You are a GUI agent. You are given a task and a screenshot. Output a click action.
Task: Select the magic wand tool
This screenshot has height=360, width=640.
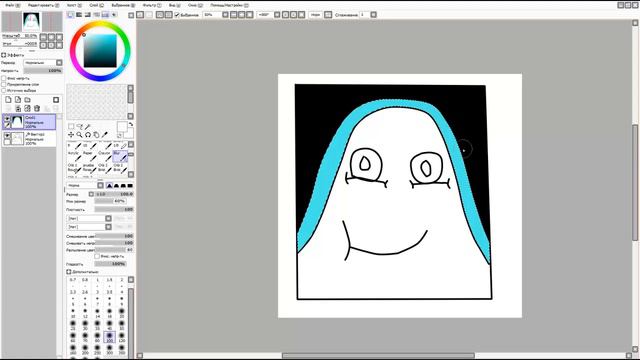(88, 127)
